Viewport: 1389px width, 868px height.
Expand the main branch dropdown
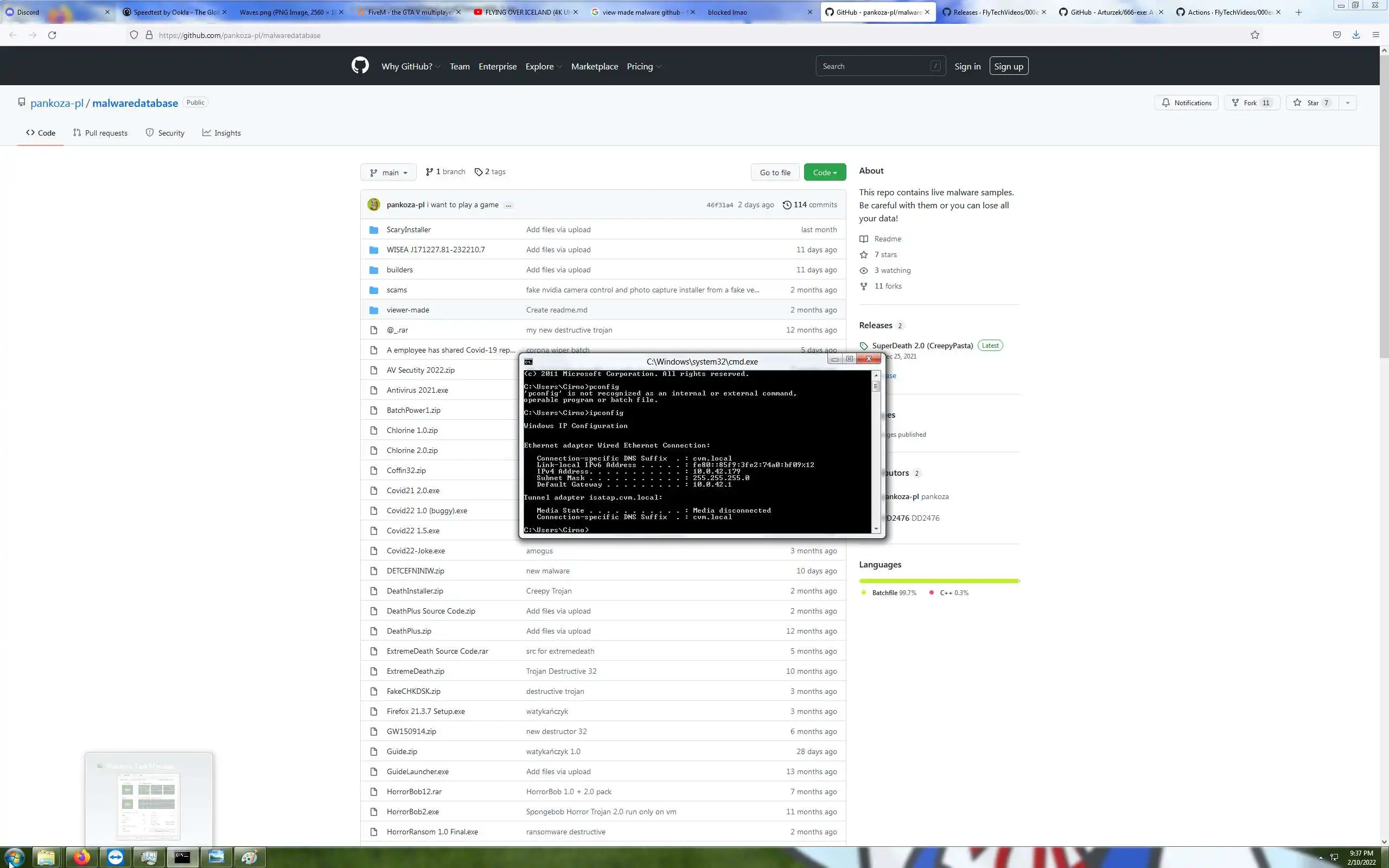(388, 172)
